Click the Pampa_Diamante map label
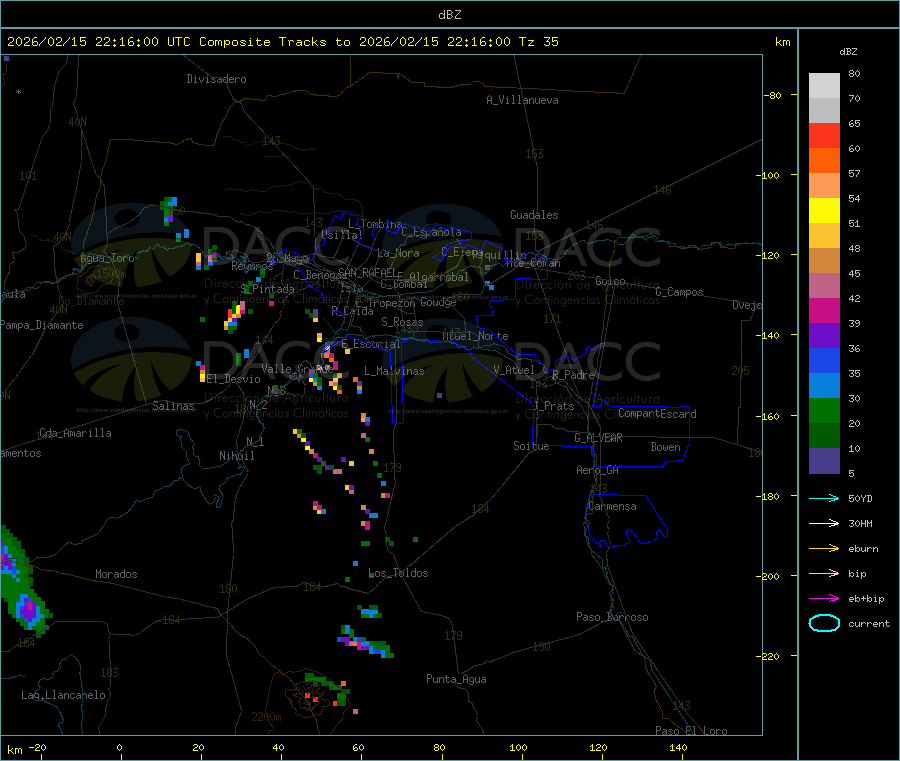 tap(42, 325)
